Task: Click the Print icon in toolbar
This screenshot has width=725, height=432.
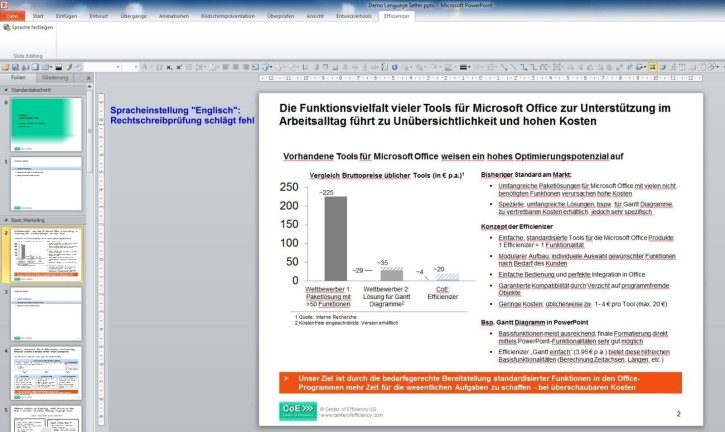Action: tap(25, 67)
